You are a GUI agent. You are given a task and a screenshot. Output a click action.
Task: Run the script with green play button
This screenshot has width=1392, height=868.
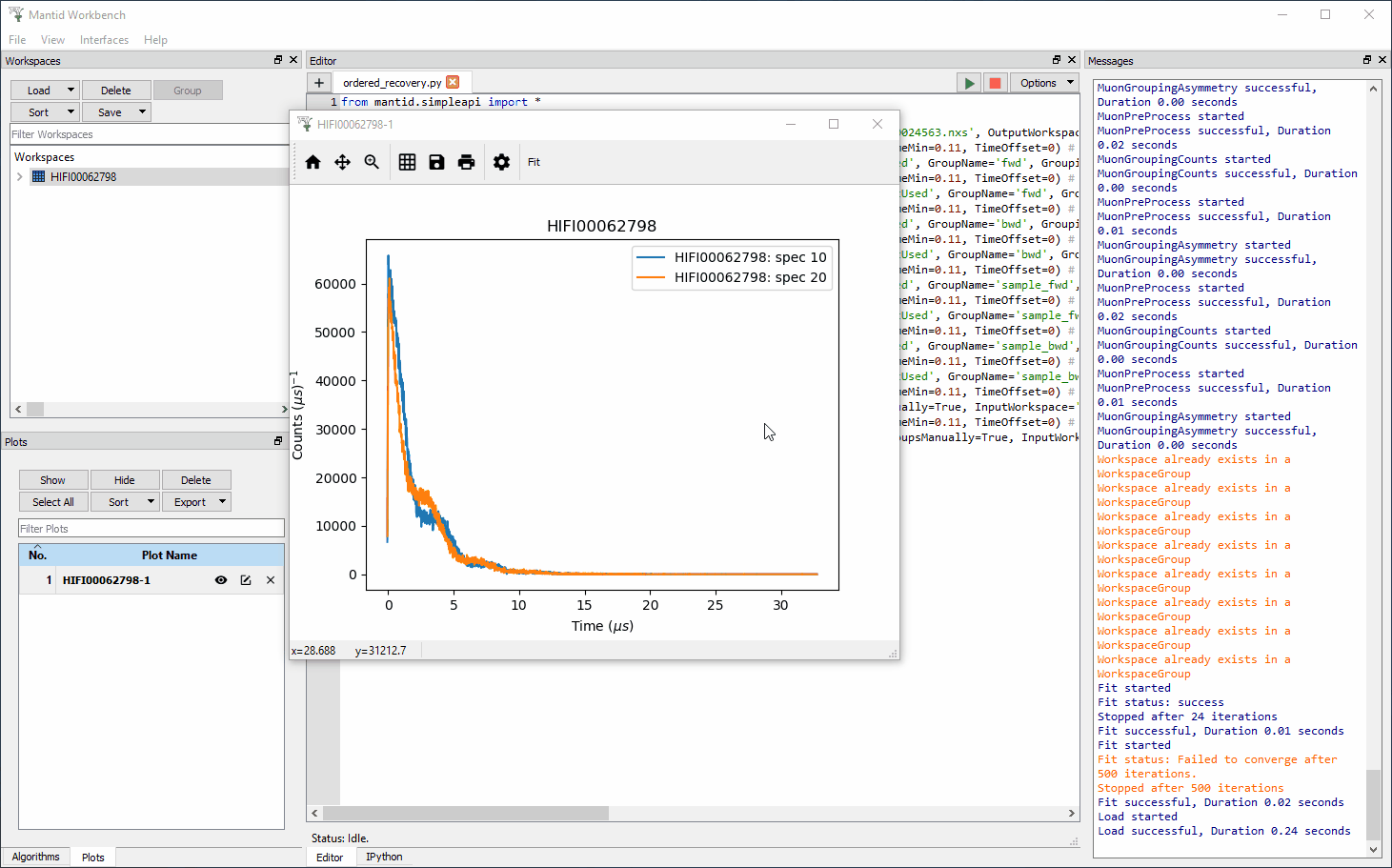click(x=969, y=83)
